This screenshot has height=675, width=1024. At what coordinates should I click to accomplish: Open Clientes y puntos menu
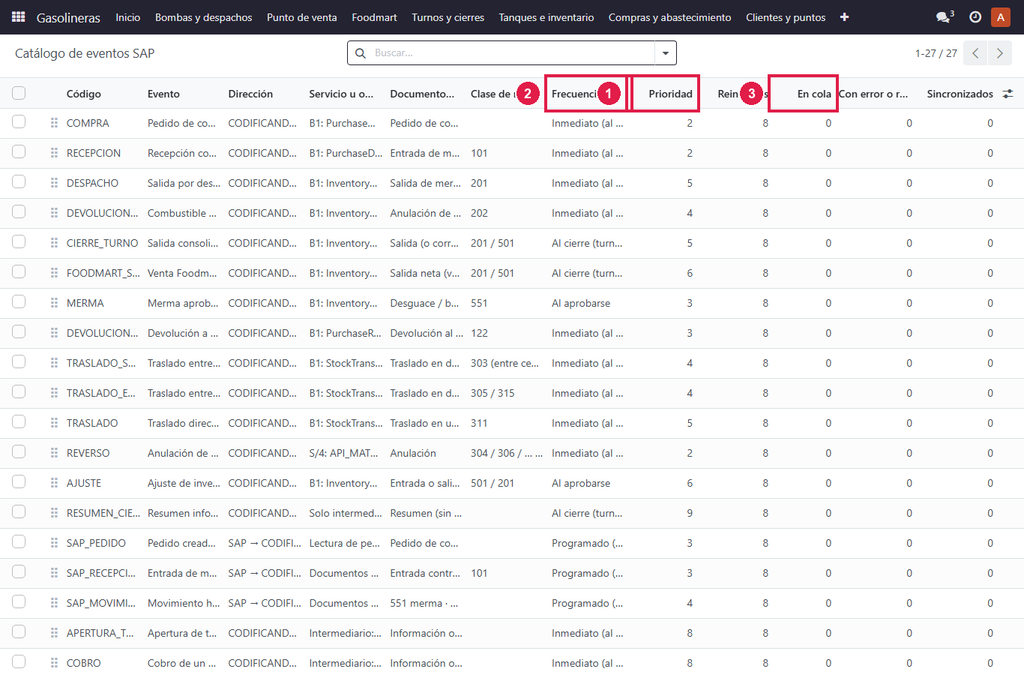tap(786, 17)
